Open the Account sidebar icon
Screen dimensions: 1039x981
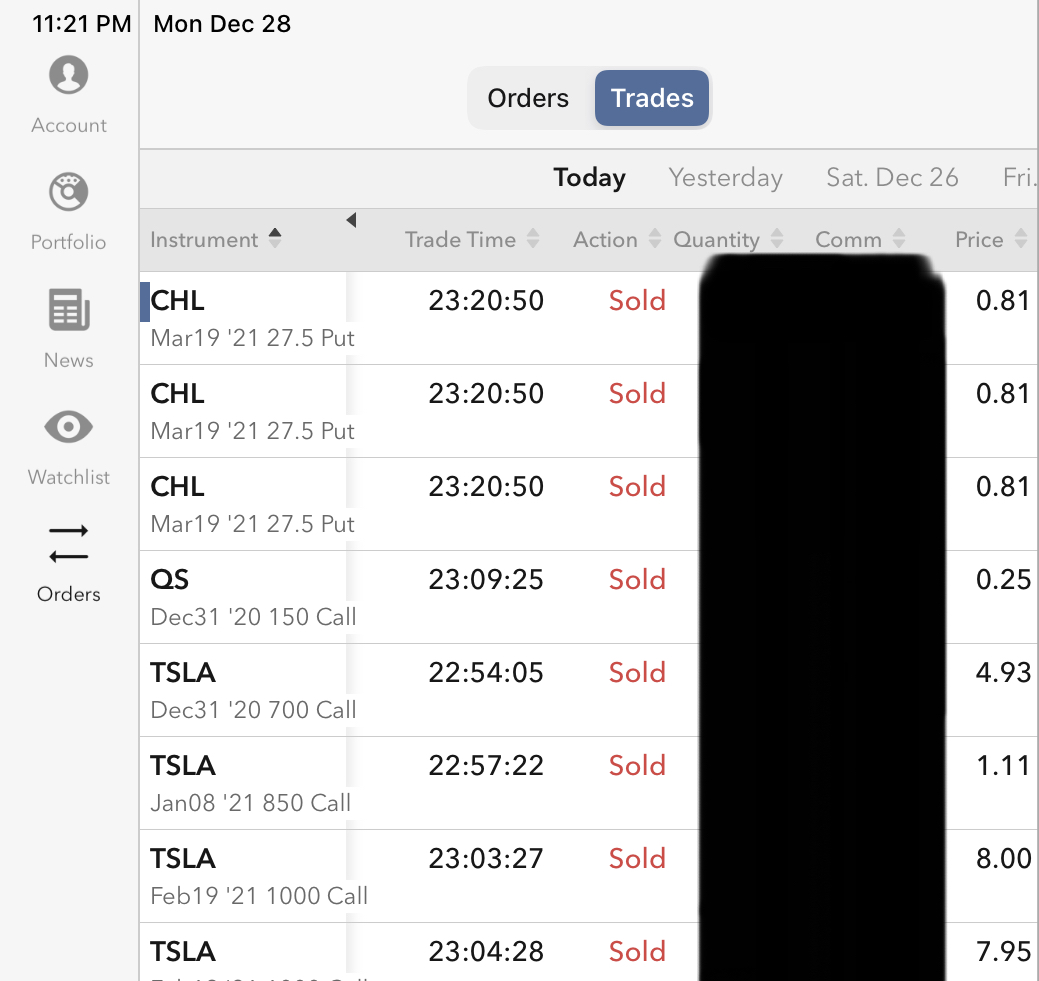(x=68, y=76)
